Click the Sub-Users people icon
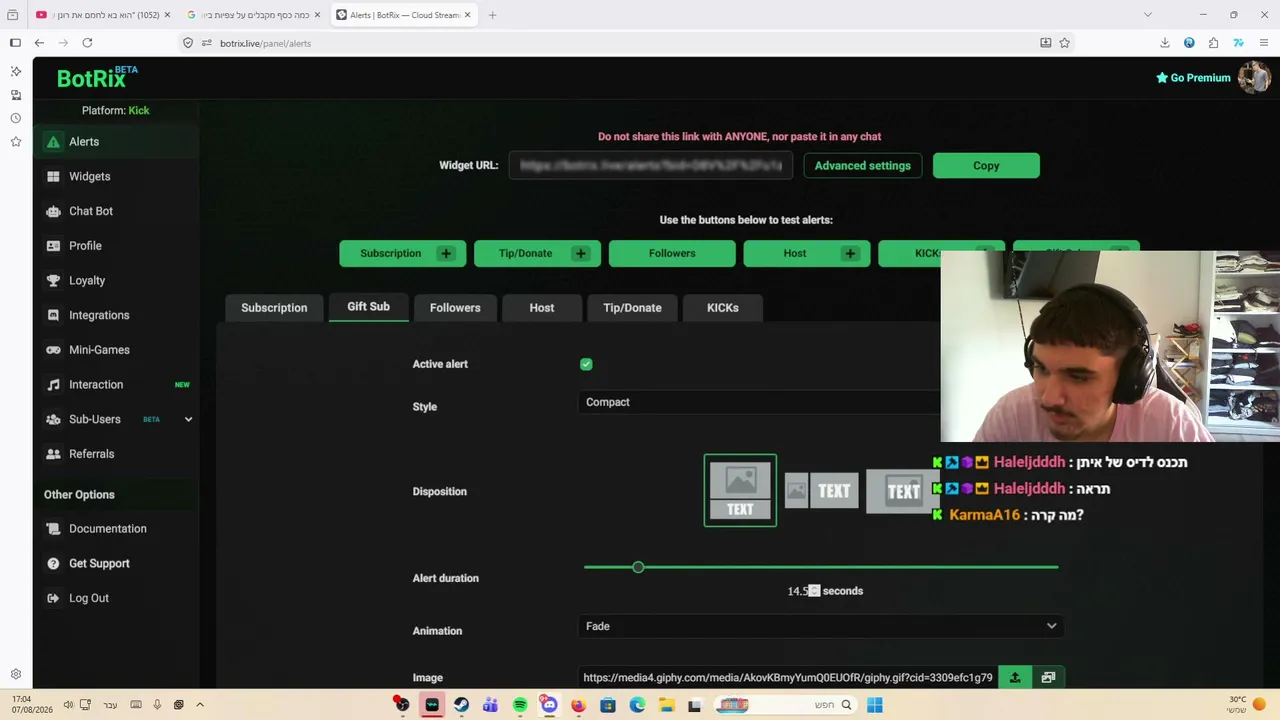This screenshot has height=720, width=1280. (53, 419)
